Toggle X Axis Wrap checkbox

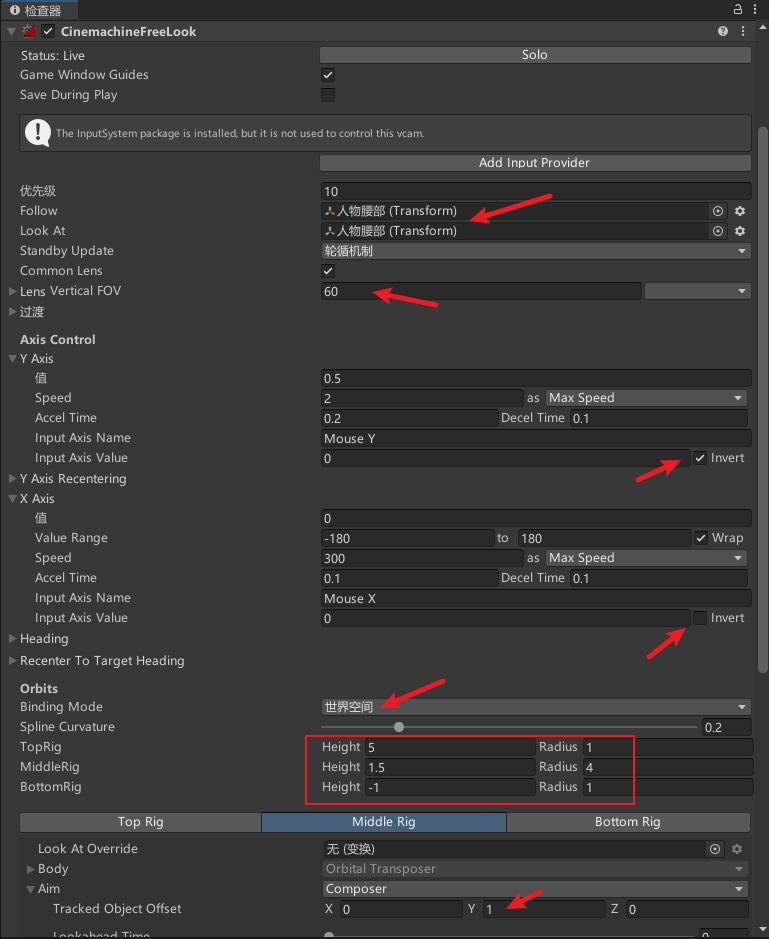point(700,538)
